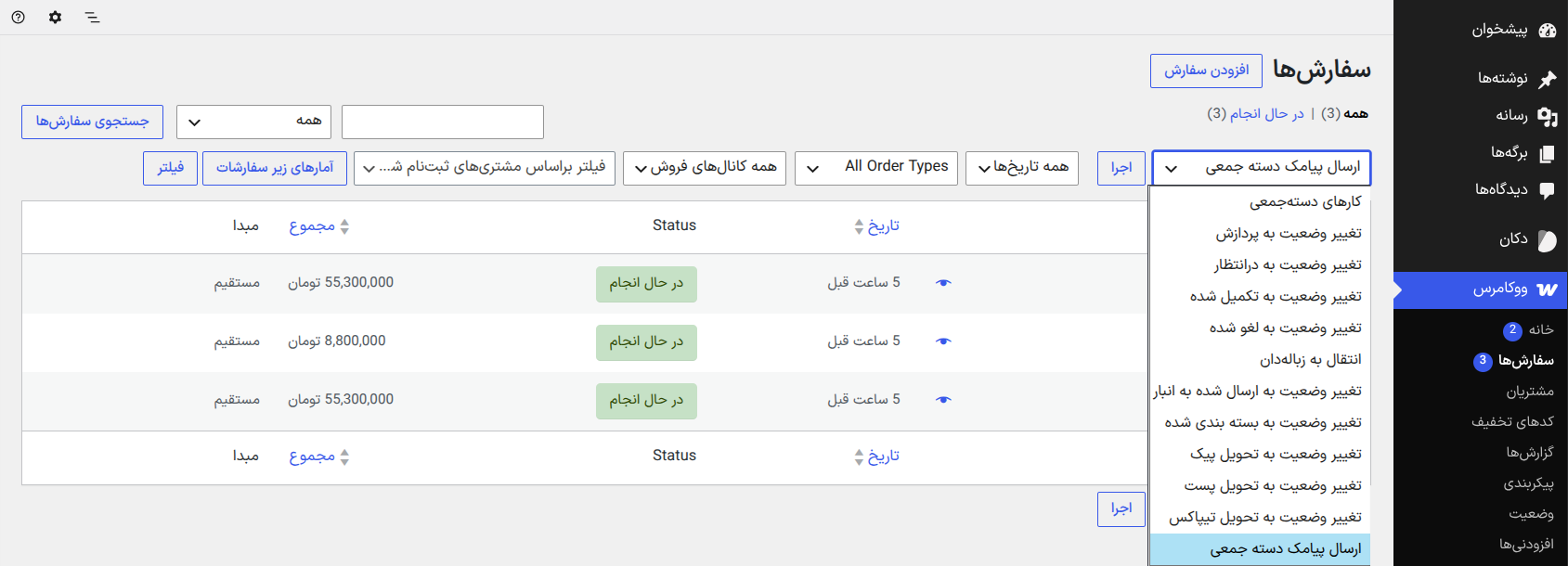Image resolution: width=1568 pixels, height=566 pixels.
Task: Click the مجموع column header link
Action: pos(312,226)
